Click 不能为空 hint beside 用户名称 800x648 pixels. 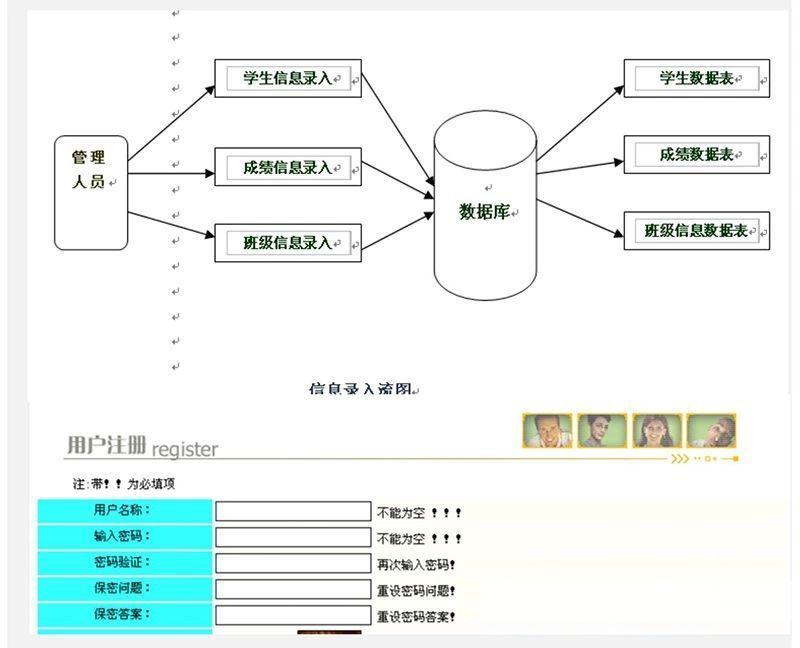coord(419,513)
